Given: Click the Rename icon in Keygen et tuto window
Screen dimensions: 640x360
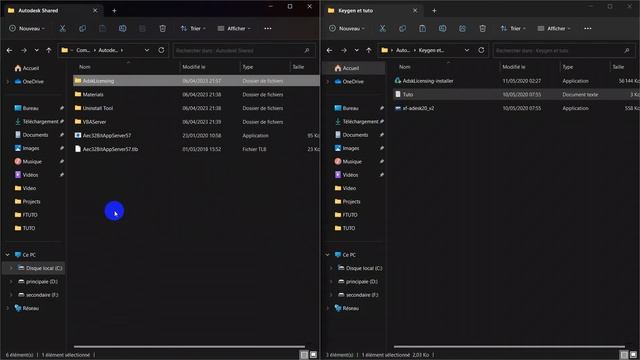Looking at the screenshot, I should click(x=442, y=28).
